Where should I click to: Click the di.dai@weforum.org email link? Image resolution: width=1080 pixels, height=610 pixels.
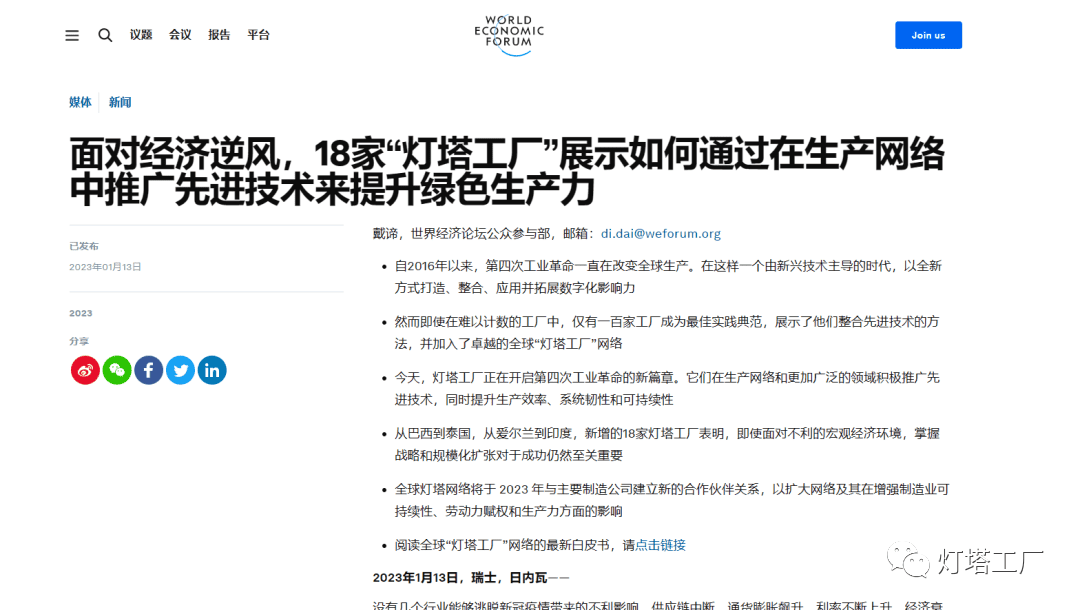click(x=660, y=234)
